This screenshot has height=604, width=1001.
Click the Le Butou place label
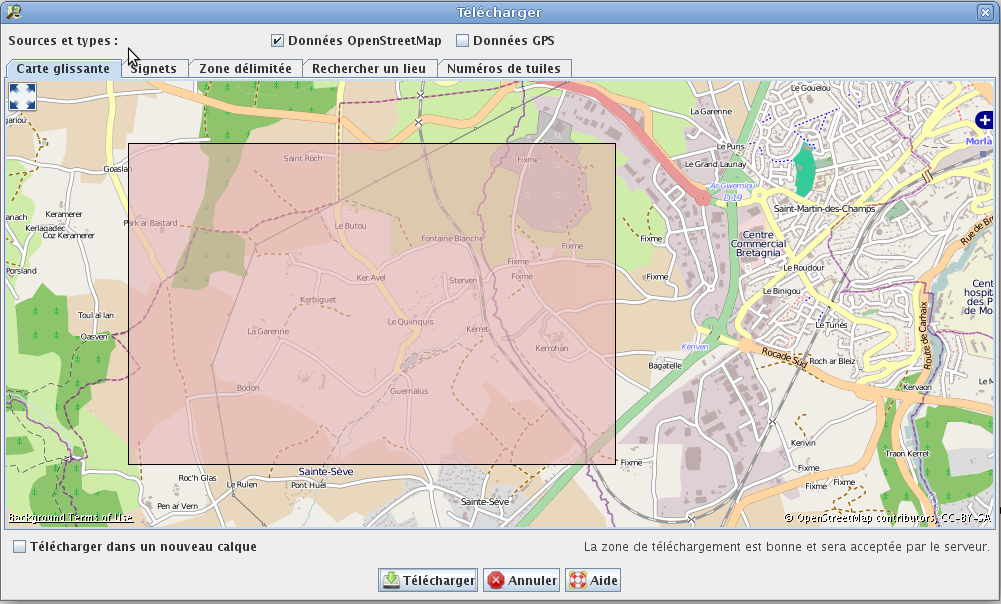click(x=350, y=226)
